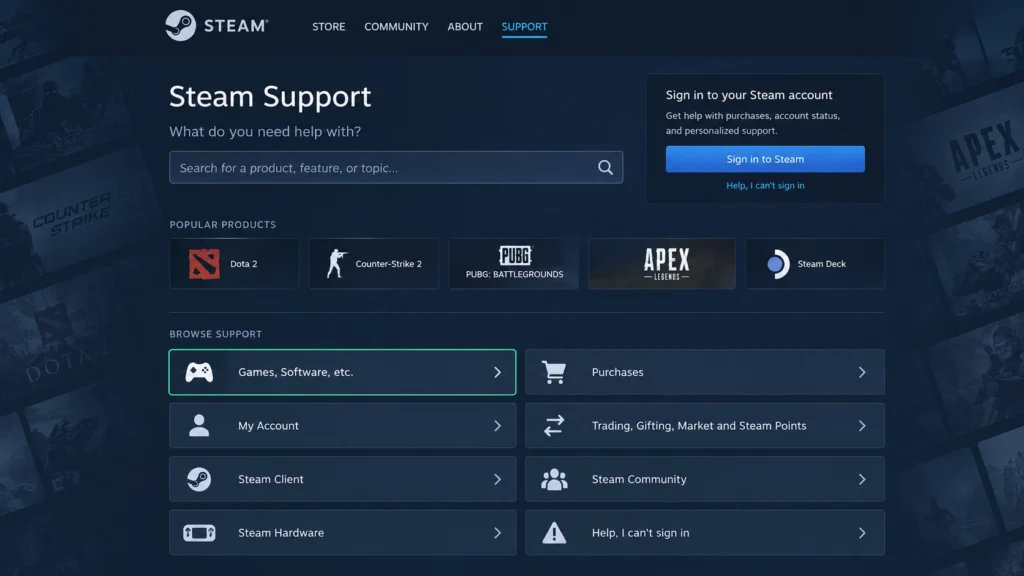Expand Games, Software, etc. chevron
Image resolution: width=1024 pixels, height=576 pixels.
498,372
